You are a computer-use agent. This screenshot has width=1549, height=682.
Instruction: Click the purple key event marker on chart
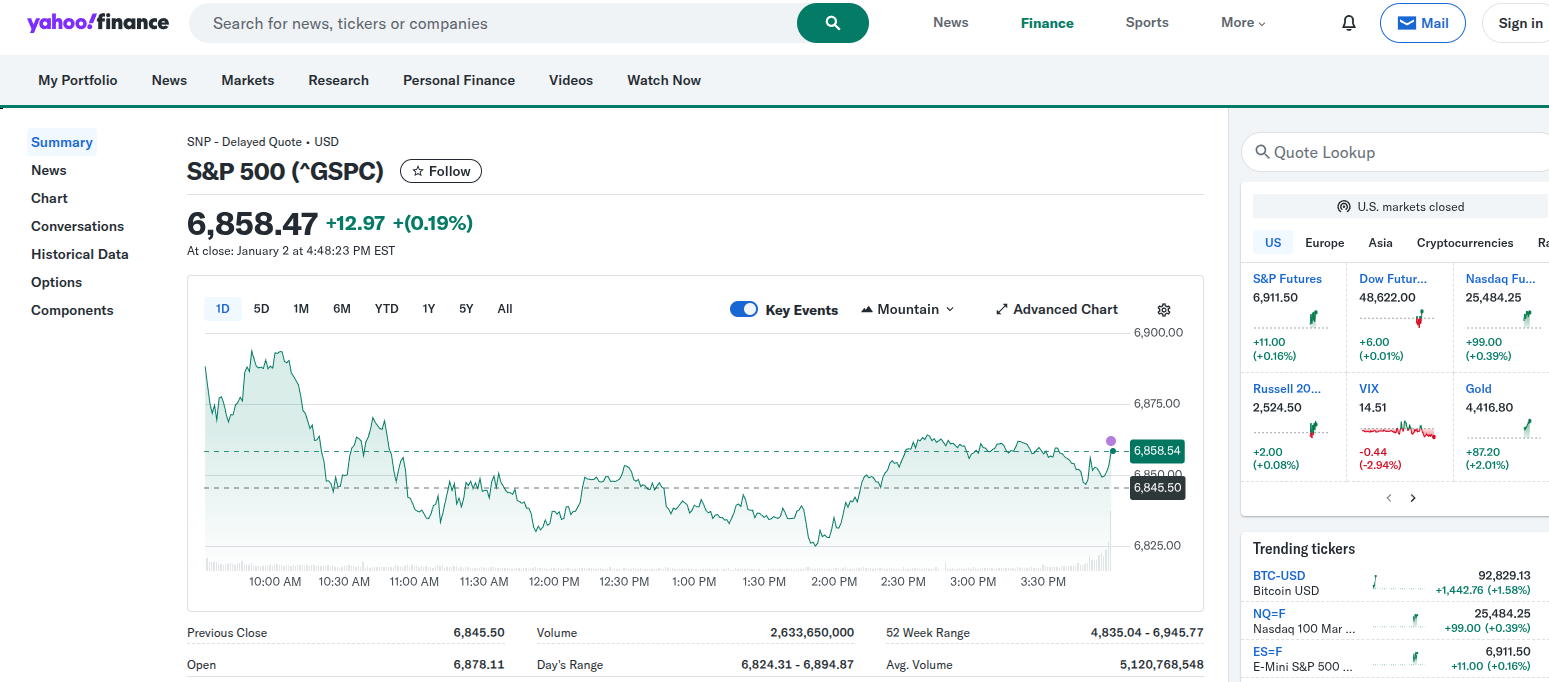coord(1110,441)
